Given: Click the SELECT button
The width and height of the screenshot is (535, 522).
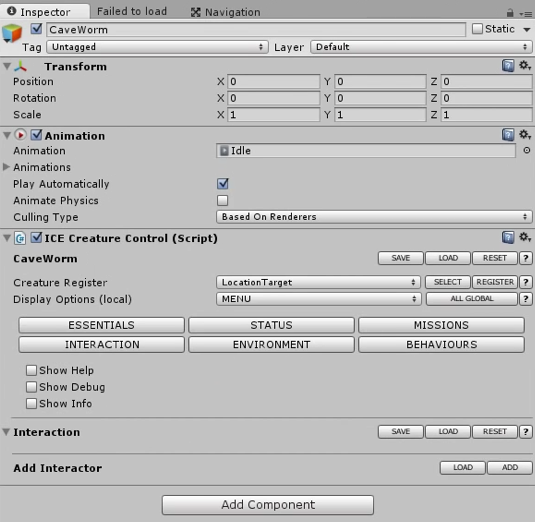Looking at the screenshot, I should click(x=448, y=282).
